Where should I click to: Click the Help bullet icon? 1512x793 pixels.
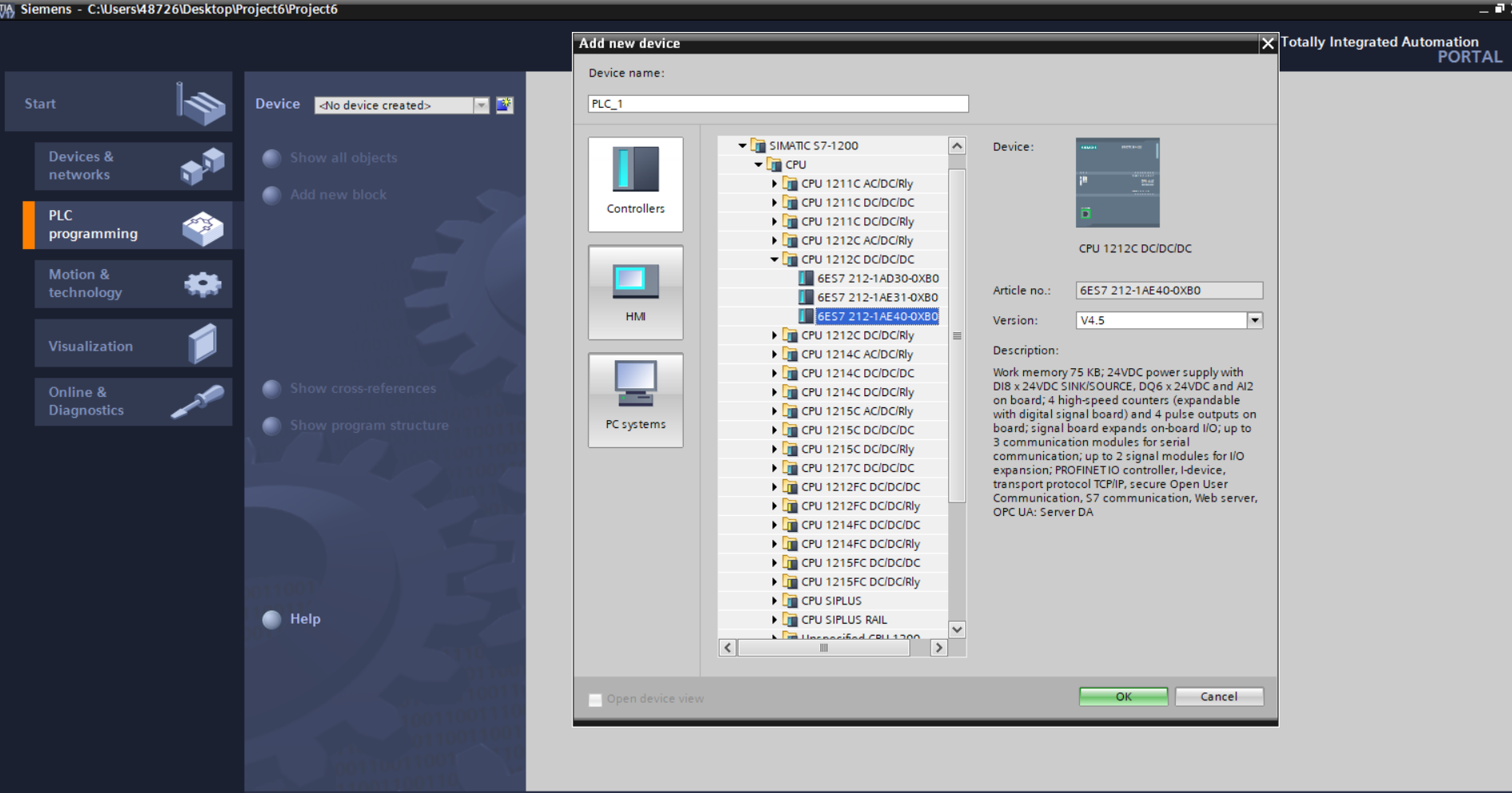coord(272,620)
